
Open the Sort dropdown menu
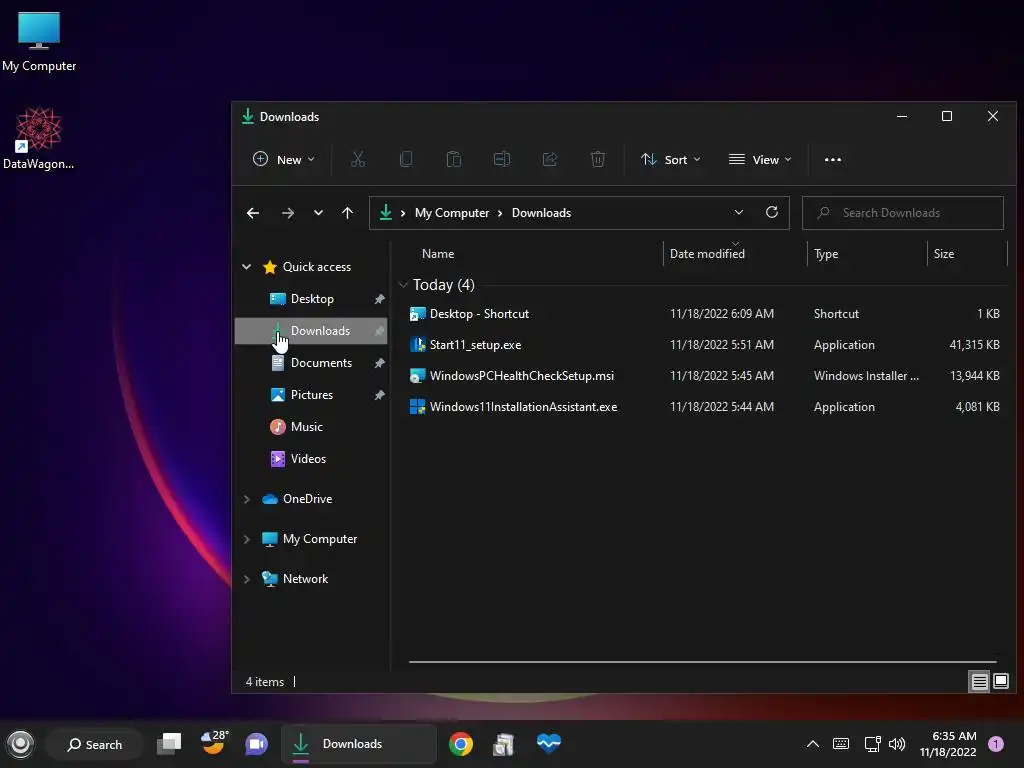(671, 159)
